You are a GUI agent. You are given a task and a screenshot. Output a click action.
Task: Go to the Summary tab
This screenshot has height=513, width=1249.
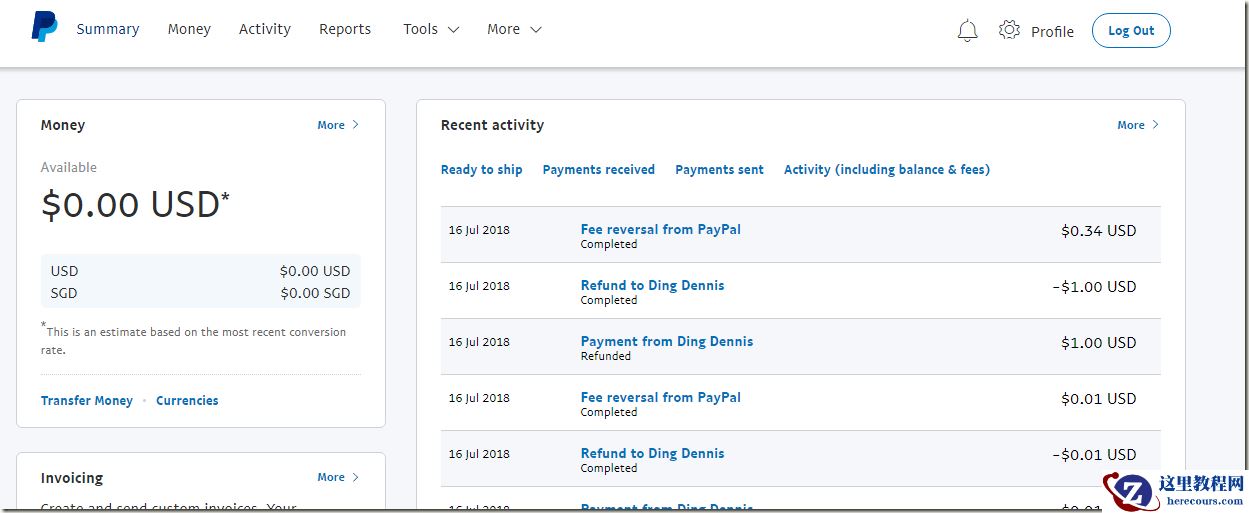108,29
